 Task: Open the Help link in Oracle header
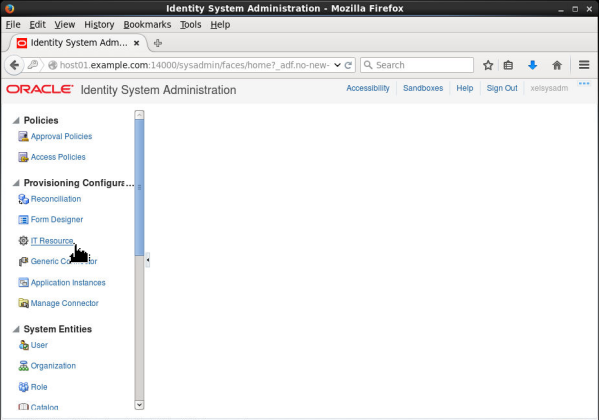pyautogui.click(x=465, y=88)
